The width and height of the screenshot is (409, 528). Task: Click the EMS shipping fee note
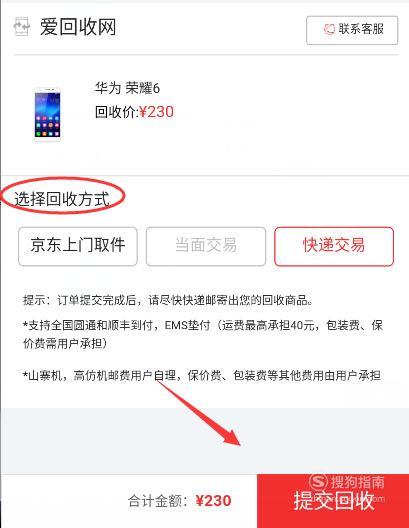click(x=203, y=334)
